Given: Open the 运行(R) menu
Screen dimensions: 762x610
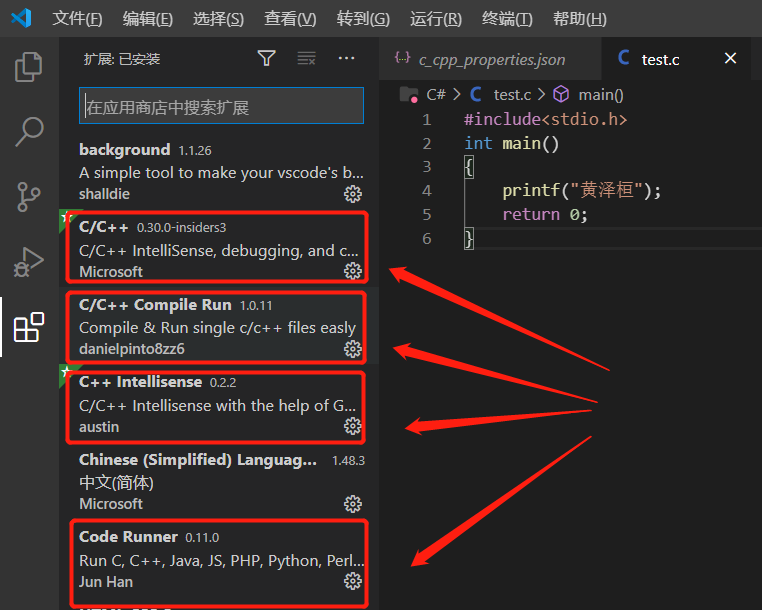Looking at the screenshot, I should pos(435,19).
